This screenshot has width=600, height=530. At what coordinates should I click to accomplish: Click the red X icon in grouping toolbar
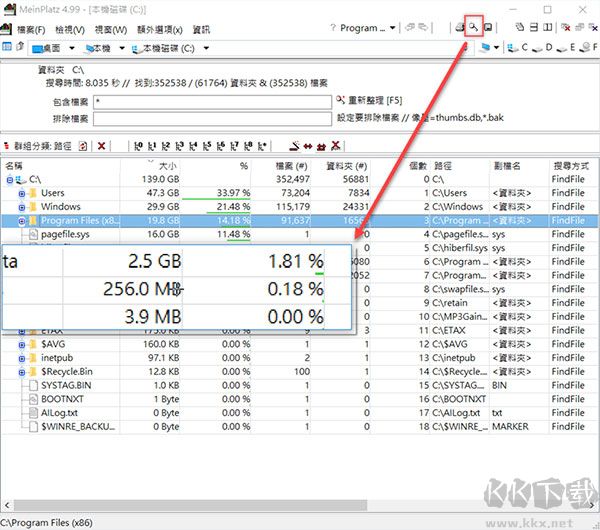tap(101, 146)
